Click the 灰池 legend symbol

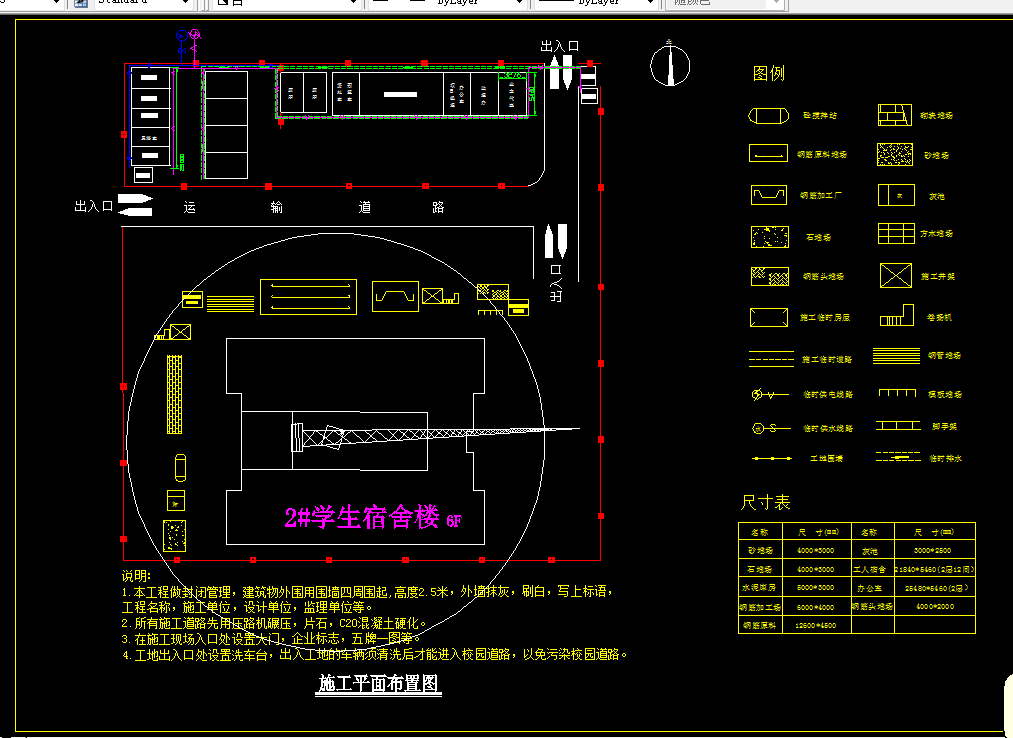click(895, 195)
